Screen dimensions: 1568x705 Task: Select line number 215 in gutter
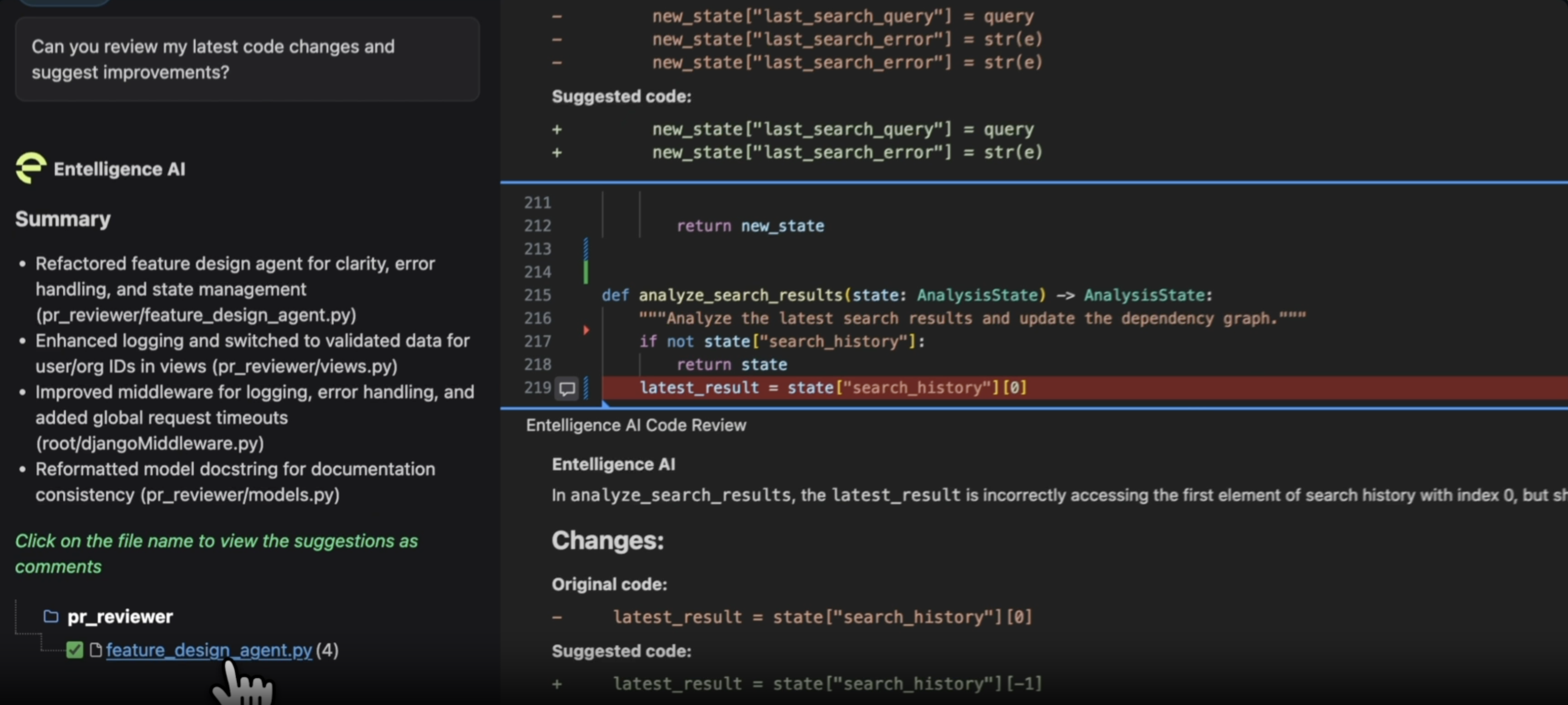click(537, 295)
